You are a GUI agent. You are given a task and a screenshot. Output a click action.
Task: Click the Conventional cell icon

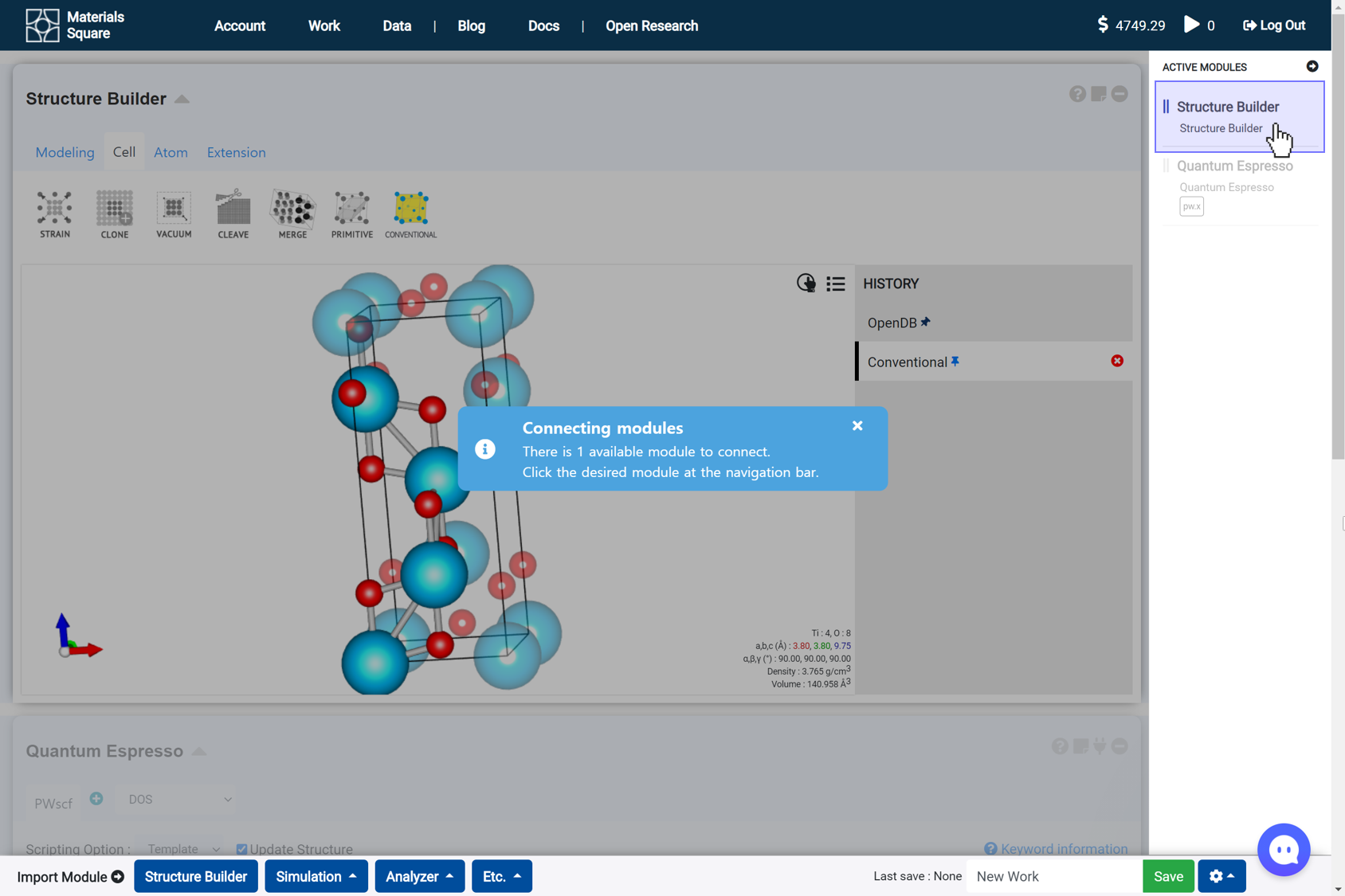click(x=410, y=213)
